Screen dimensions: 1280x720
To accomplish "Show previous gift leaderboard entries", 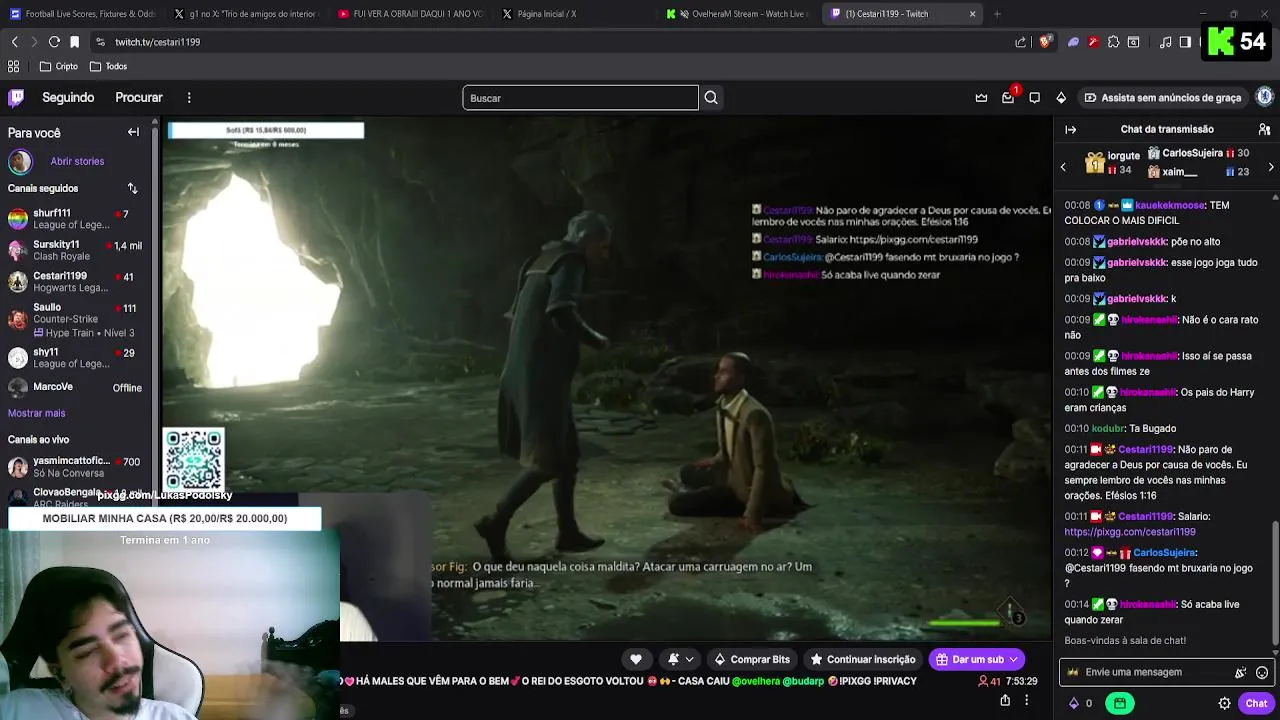I will point(1063,167).
